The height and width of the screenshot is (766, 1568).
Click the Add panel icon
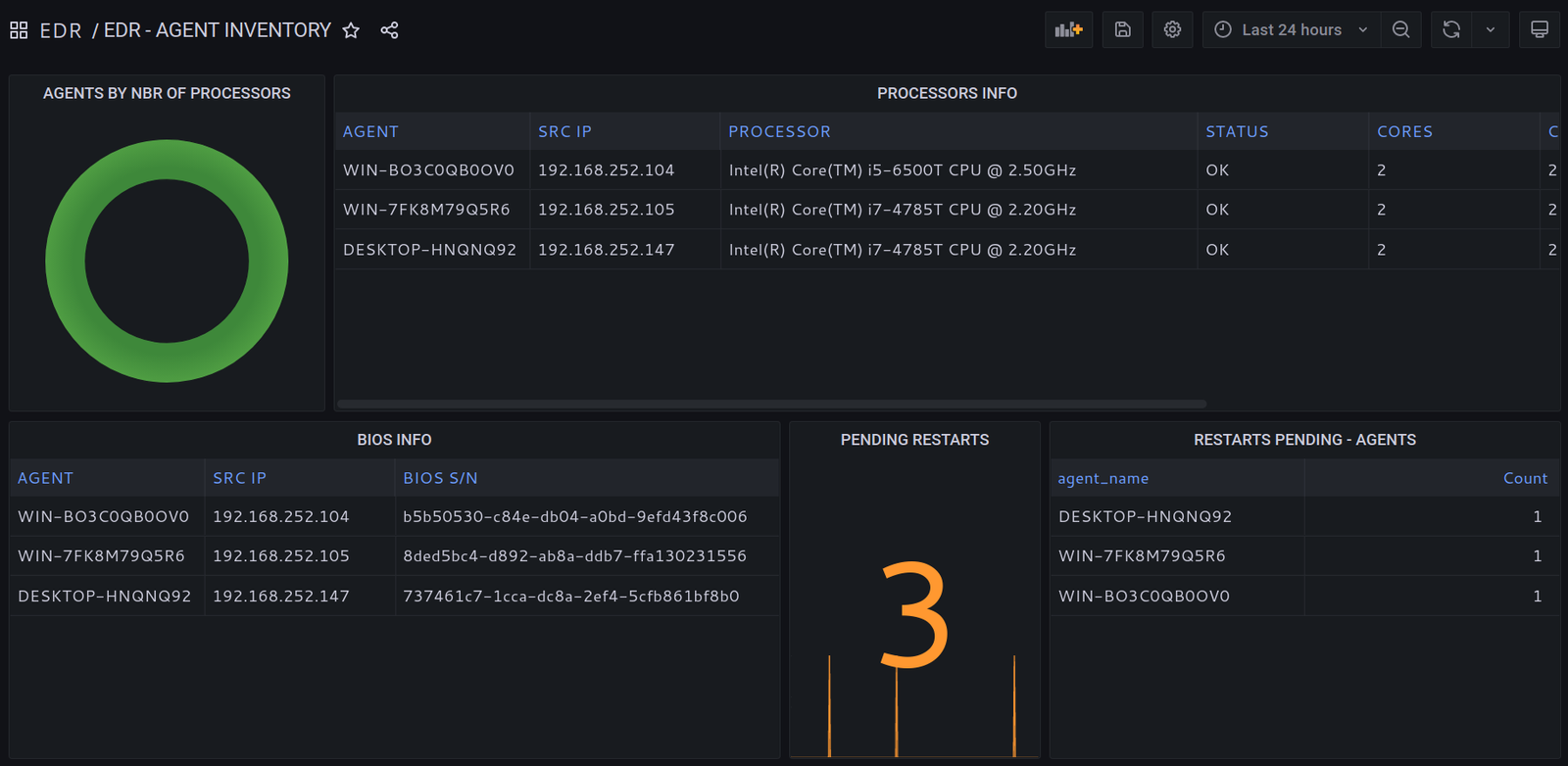[1068, 30]
